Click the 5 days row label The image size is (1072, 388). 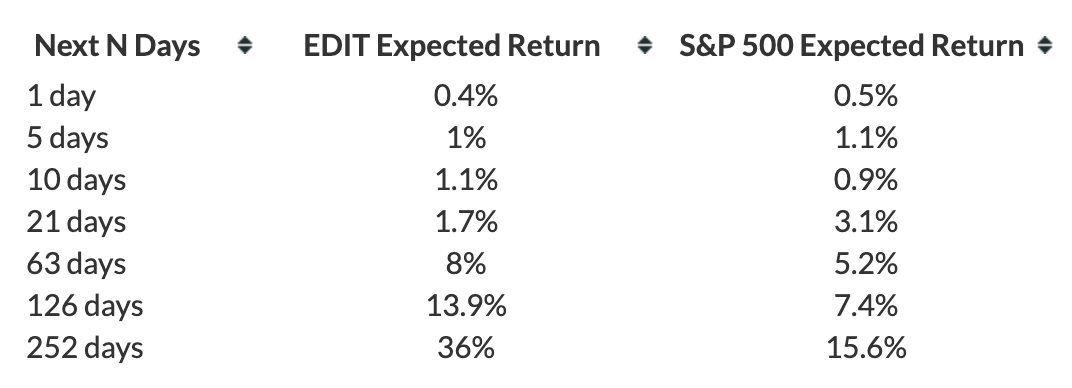(68, 139)
